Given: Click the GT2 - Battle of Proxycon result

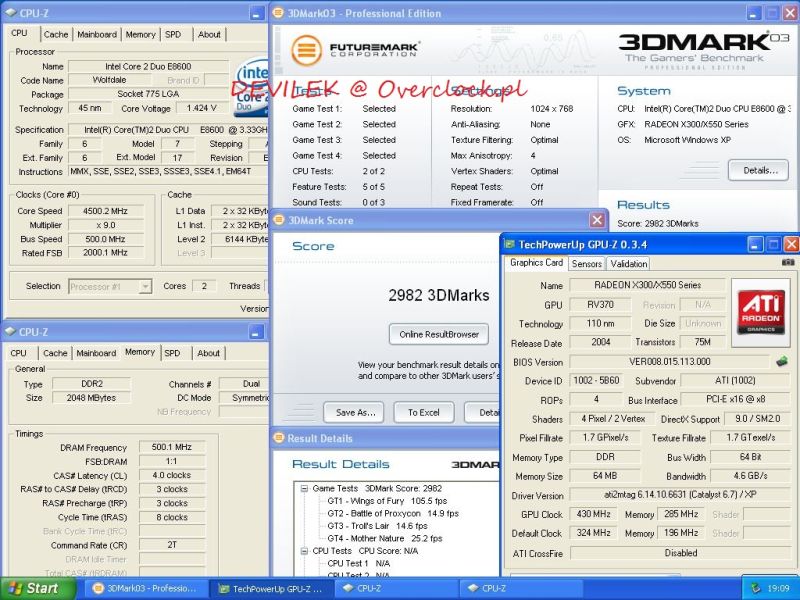Looking at the screenshot, I should (393, 513).
